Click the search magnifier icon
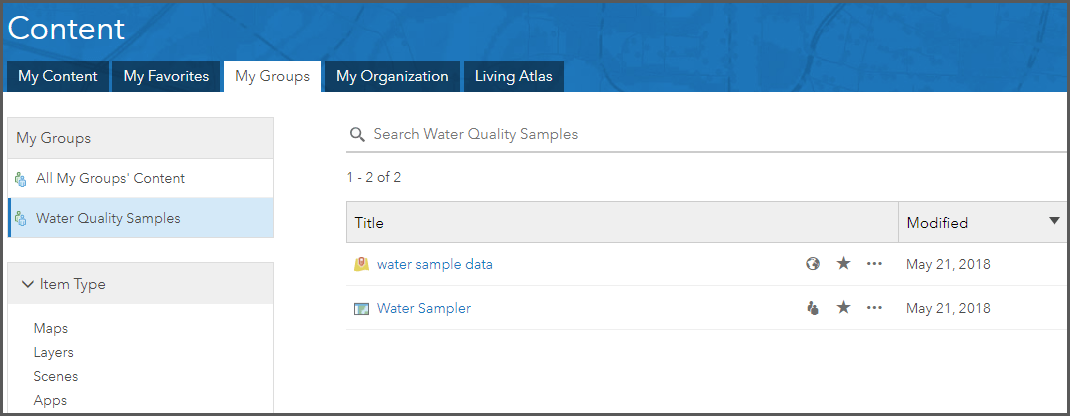 [x=356, y=135]
